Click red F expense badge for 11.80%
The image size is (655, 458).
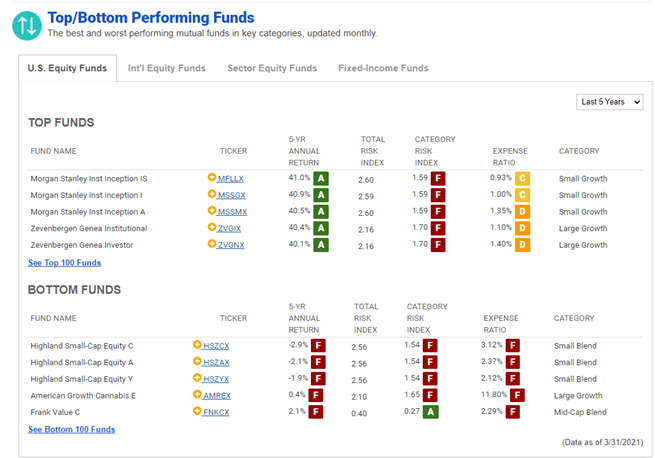517,395
